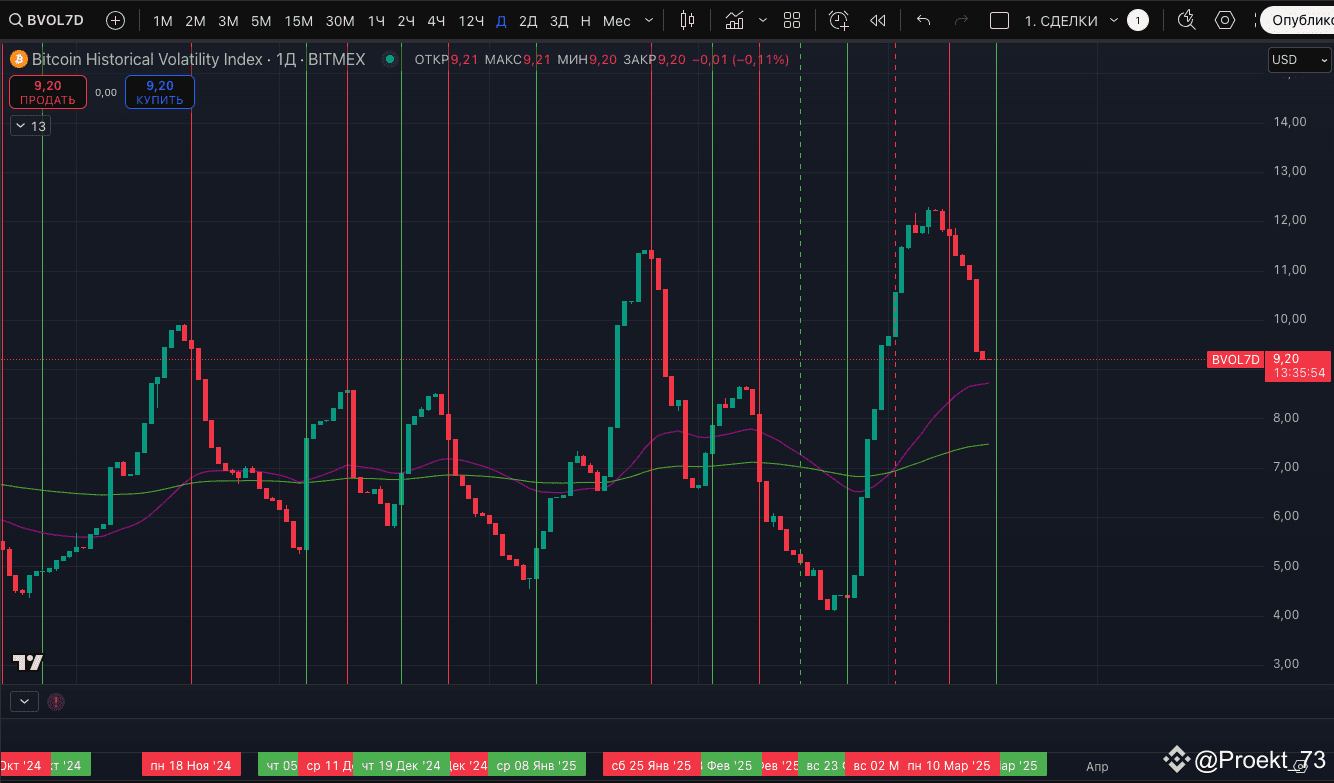Check the square box beside 1. СДЕЛКИ
This screenshot has width=1334, height=783.
[x=1000, y=19]
